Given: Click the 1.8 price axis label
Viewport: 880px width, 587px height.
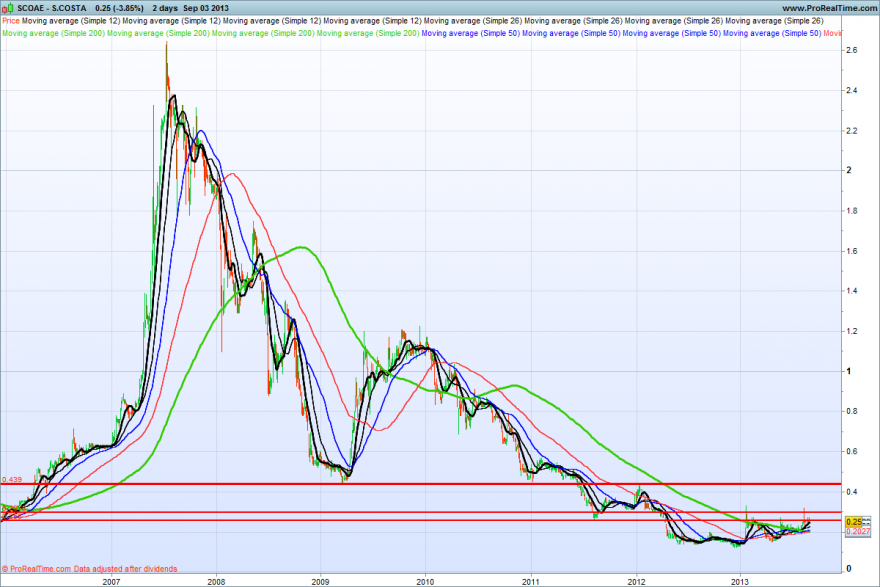Looking at the screenshot, I should click(x=851, y=211).
